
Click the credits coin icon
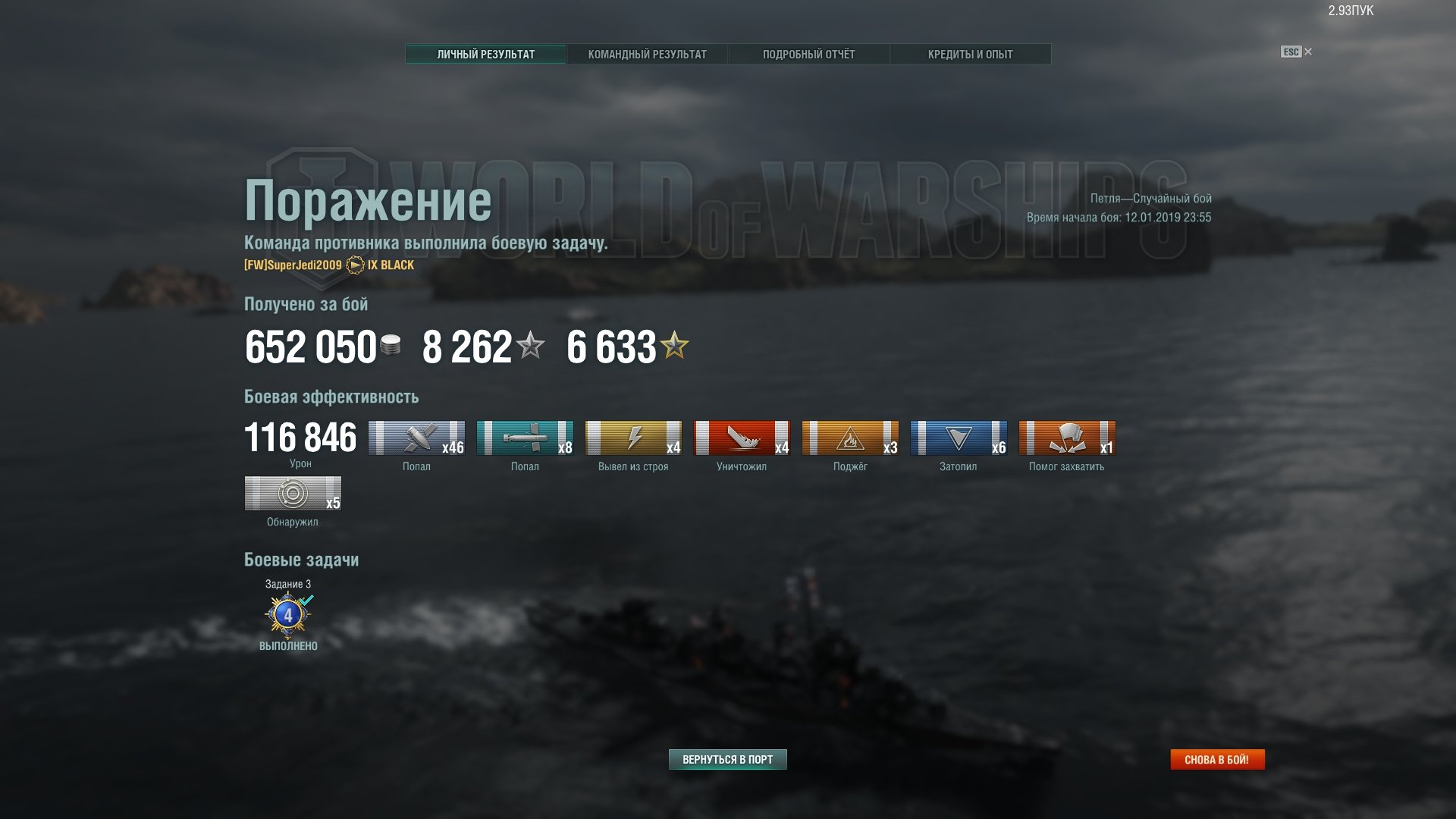(391, 346)
